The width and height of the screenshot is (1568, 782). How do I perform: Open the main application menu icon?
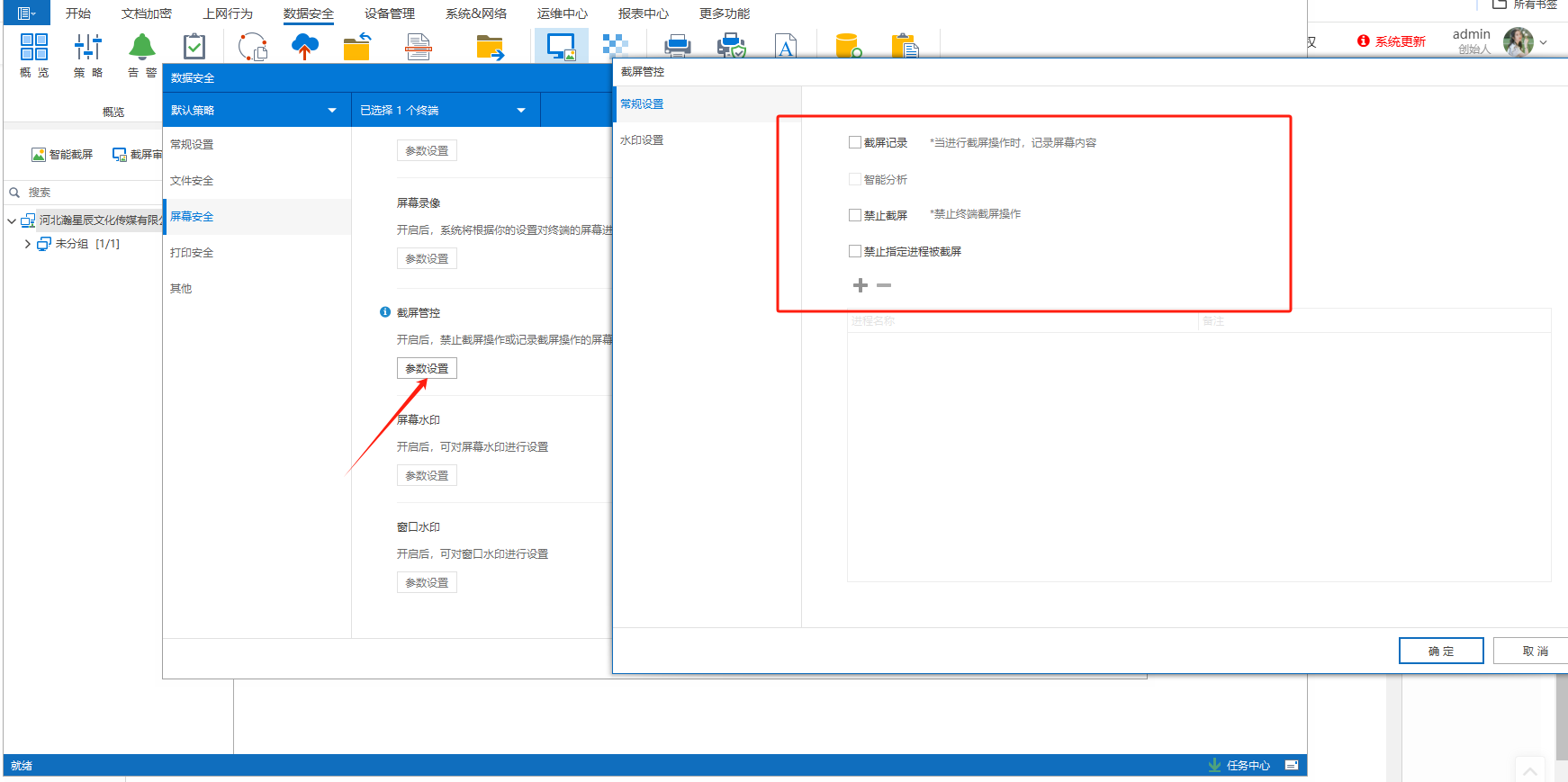pos(26,13)
